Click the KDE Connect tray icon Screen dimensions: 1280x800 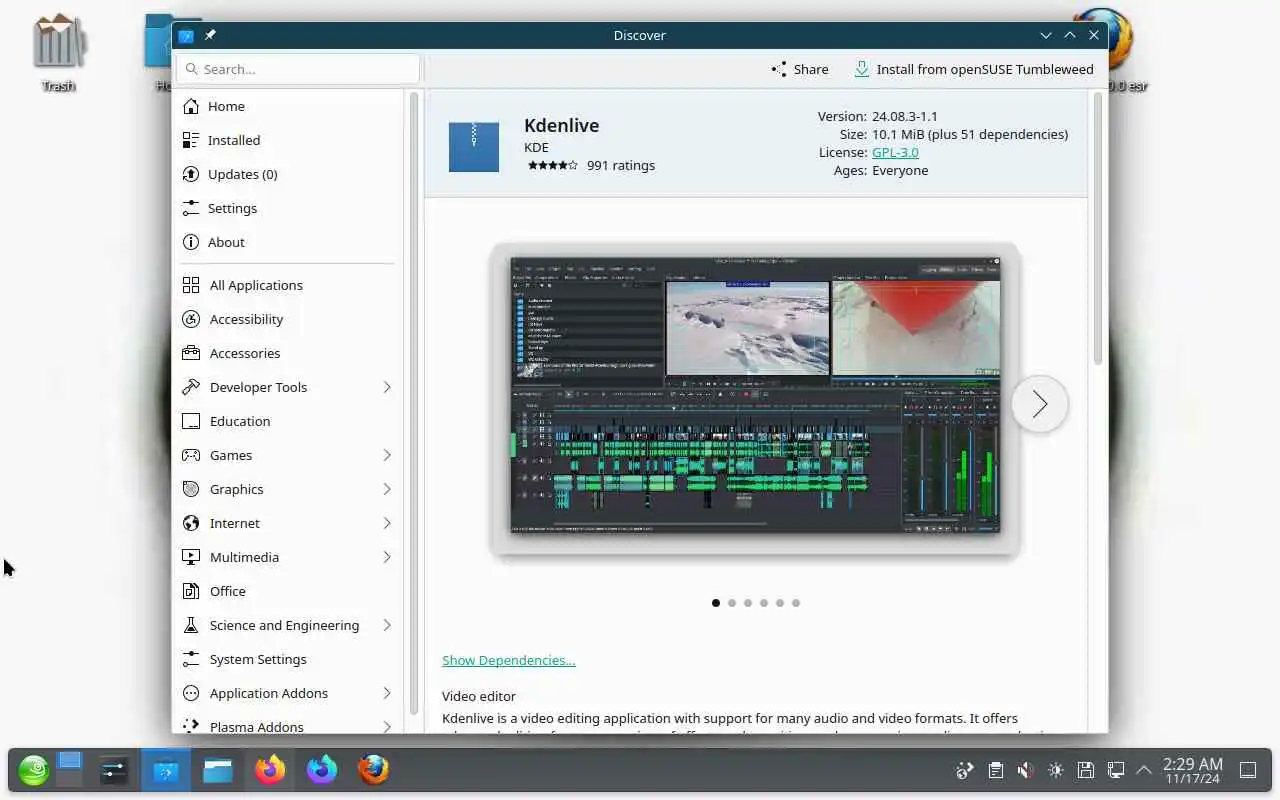point(965,770)
